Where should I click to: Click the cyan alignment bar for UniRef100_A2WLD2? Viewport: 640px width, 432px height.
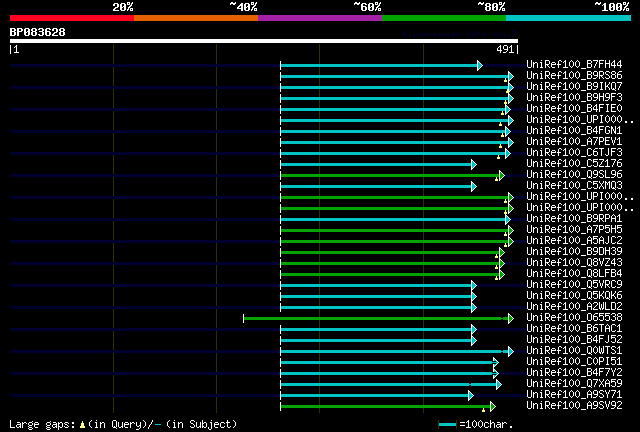click(378, 307)
